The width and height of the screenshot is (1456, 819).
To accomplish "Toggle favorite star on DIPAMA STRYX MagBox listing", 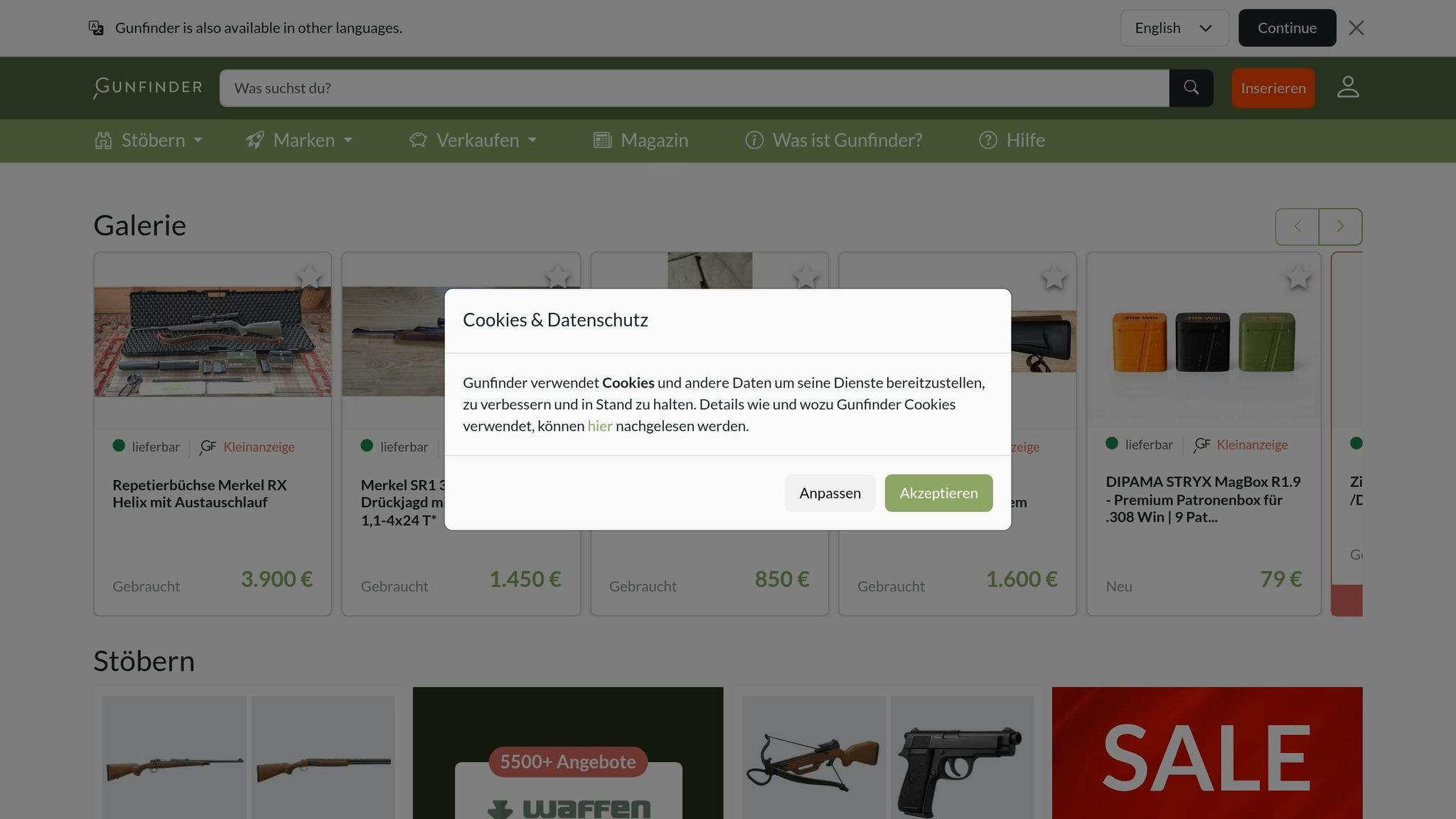I will [1299, 278].
